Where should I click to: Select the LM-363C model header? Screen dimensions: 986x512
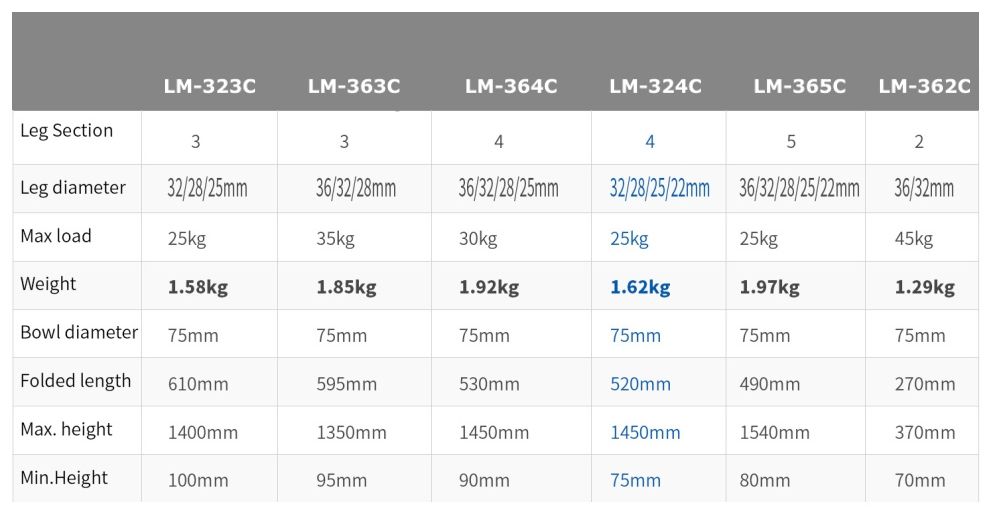354,87
